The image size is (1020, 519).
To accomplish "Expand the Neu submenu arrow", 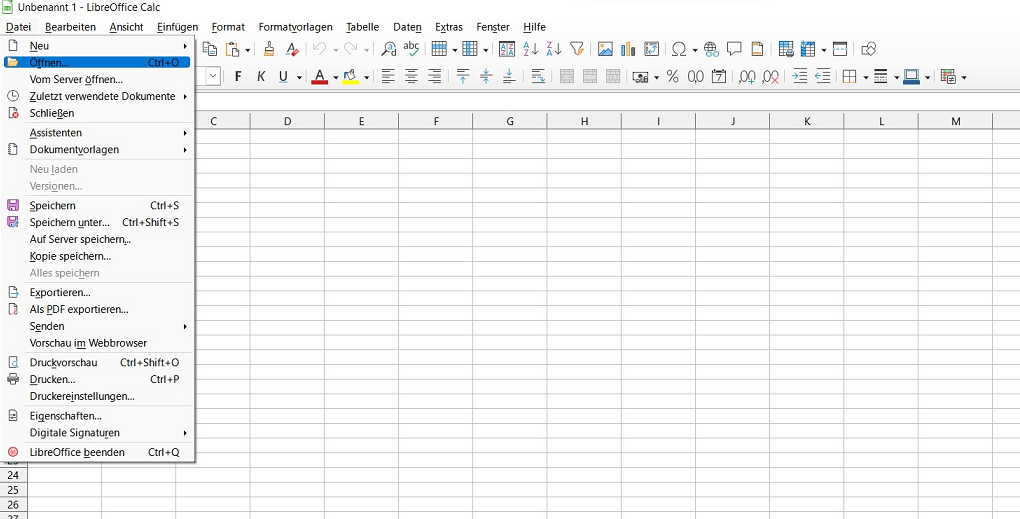I will 185,46.
